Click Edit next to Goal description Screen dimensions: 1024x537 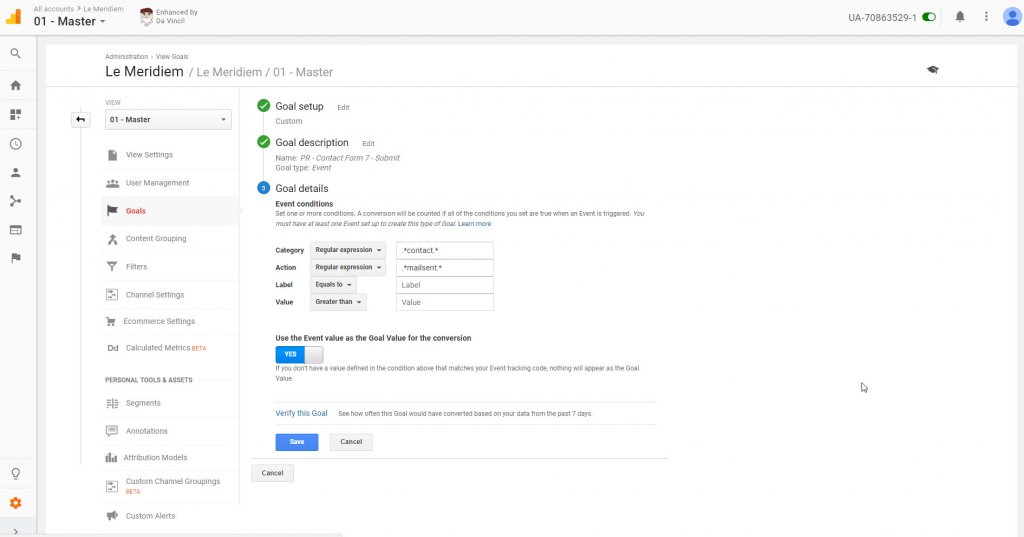click(x=368, y=144)
